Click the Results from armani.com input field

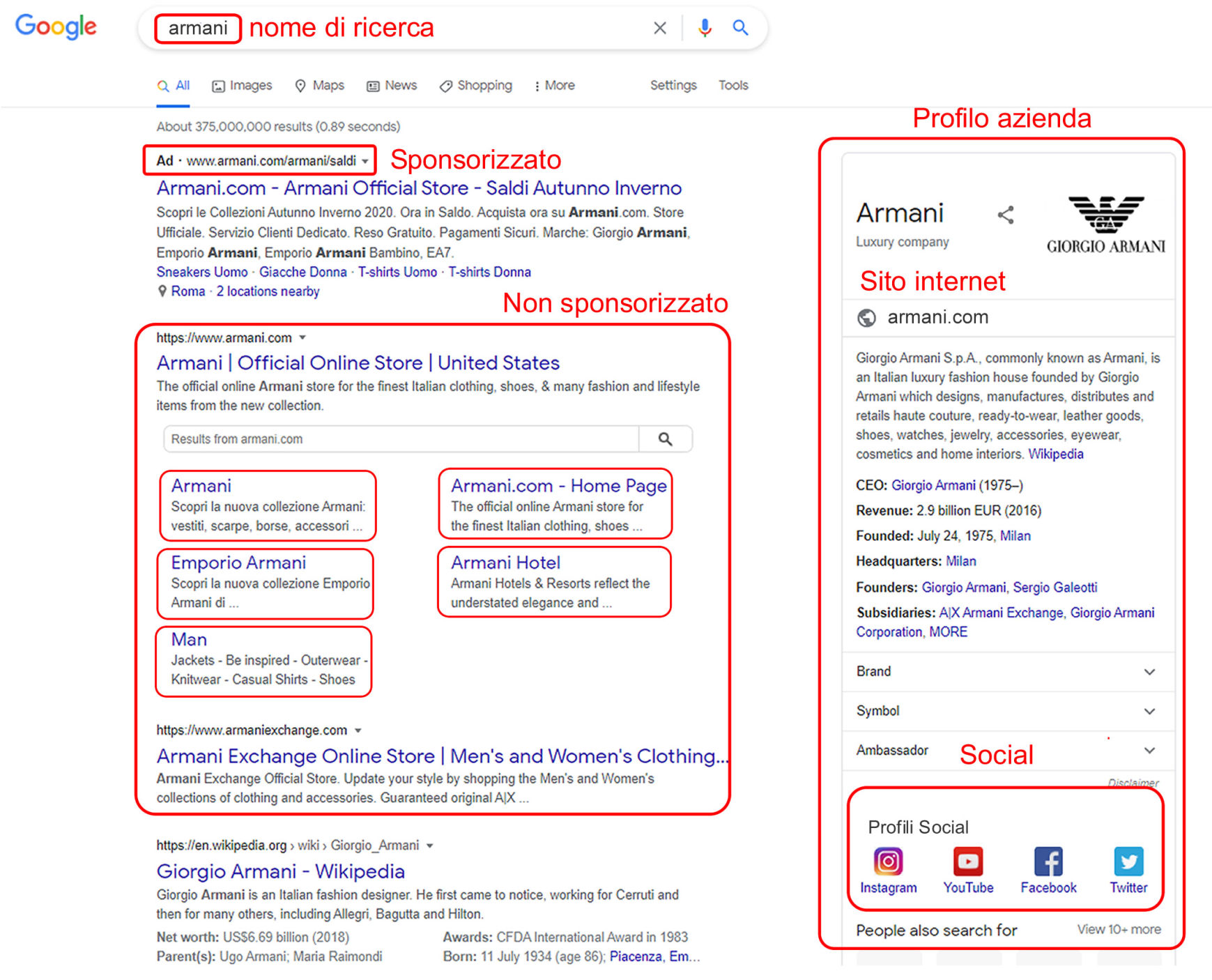pos(401,439)
